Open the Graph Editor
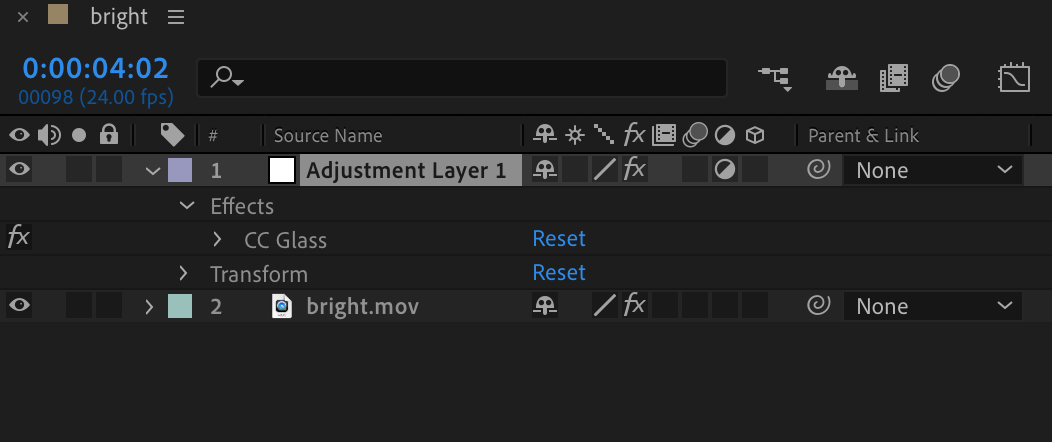 (x=1014, y=78)
